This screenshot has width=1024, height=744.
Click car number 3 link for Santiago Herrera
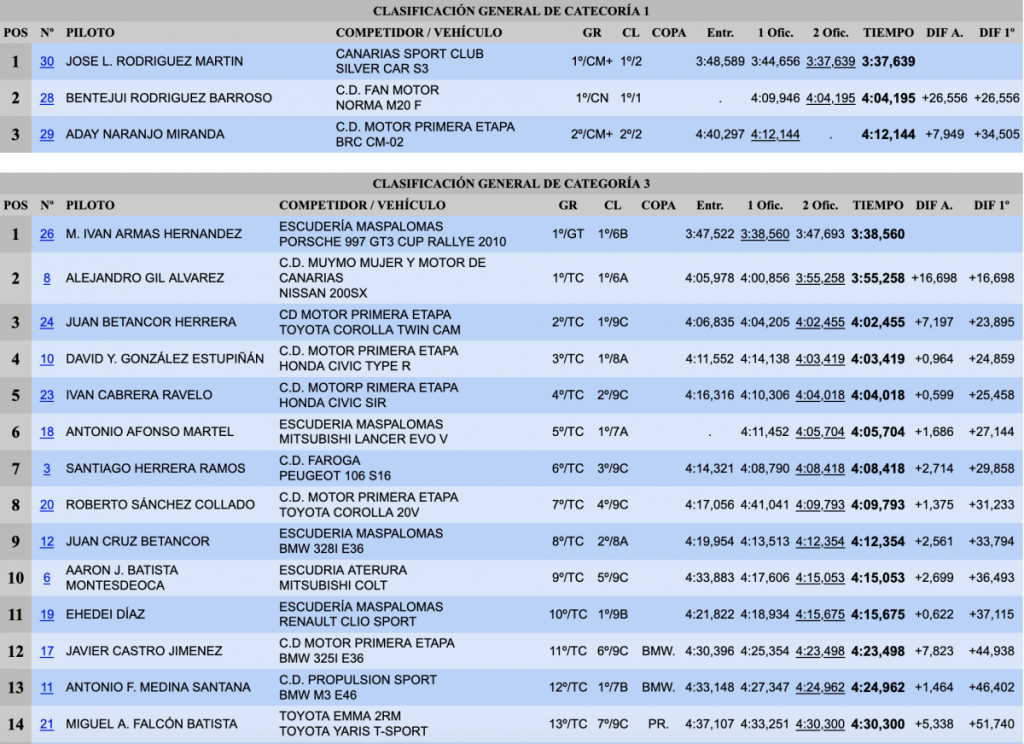click(x=47, y=468)
